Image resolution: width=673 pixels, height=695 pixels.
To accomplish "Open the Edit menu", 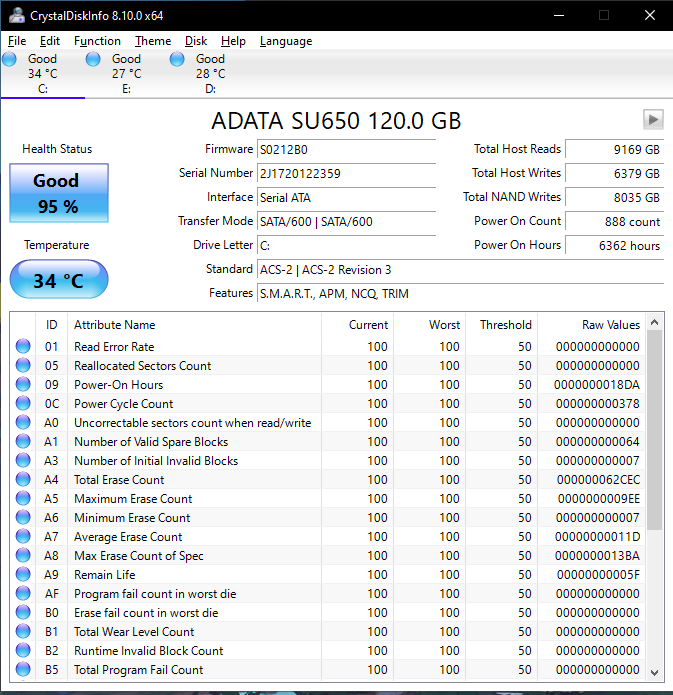I will coord(50,41).
